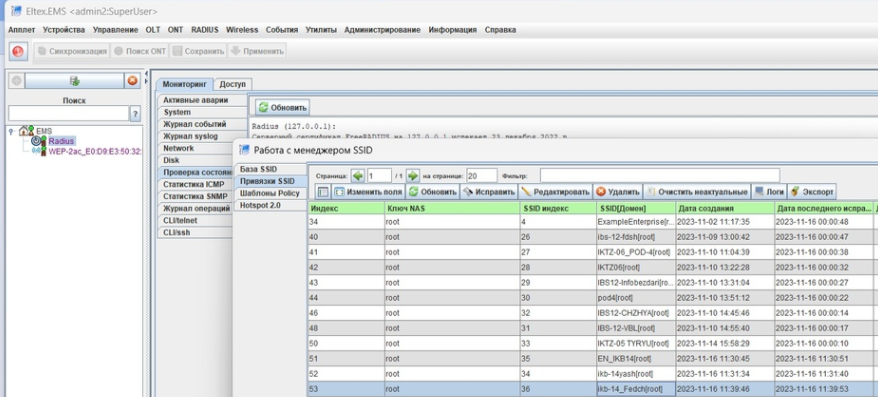The width and height of the screenshot is (878, 397).
Task: Select the Radius node in tree
Action: tap(61, 141)
